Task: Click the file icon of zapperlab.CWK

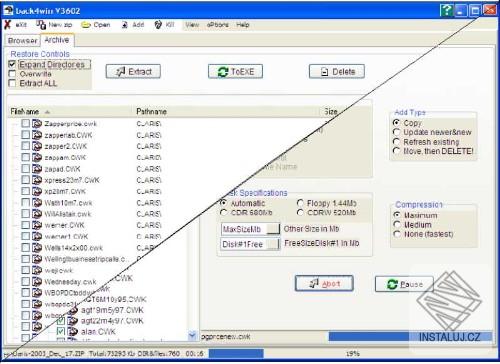Action: coord(37,135)
